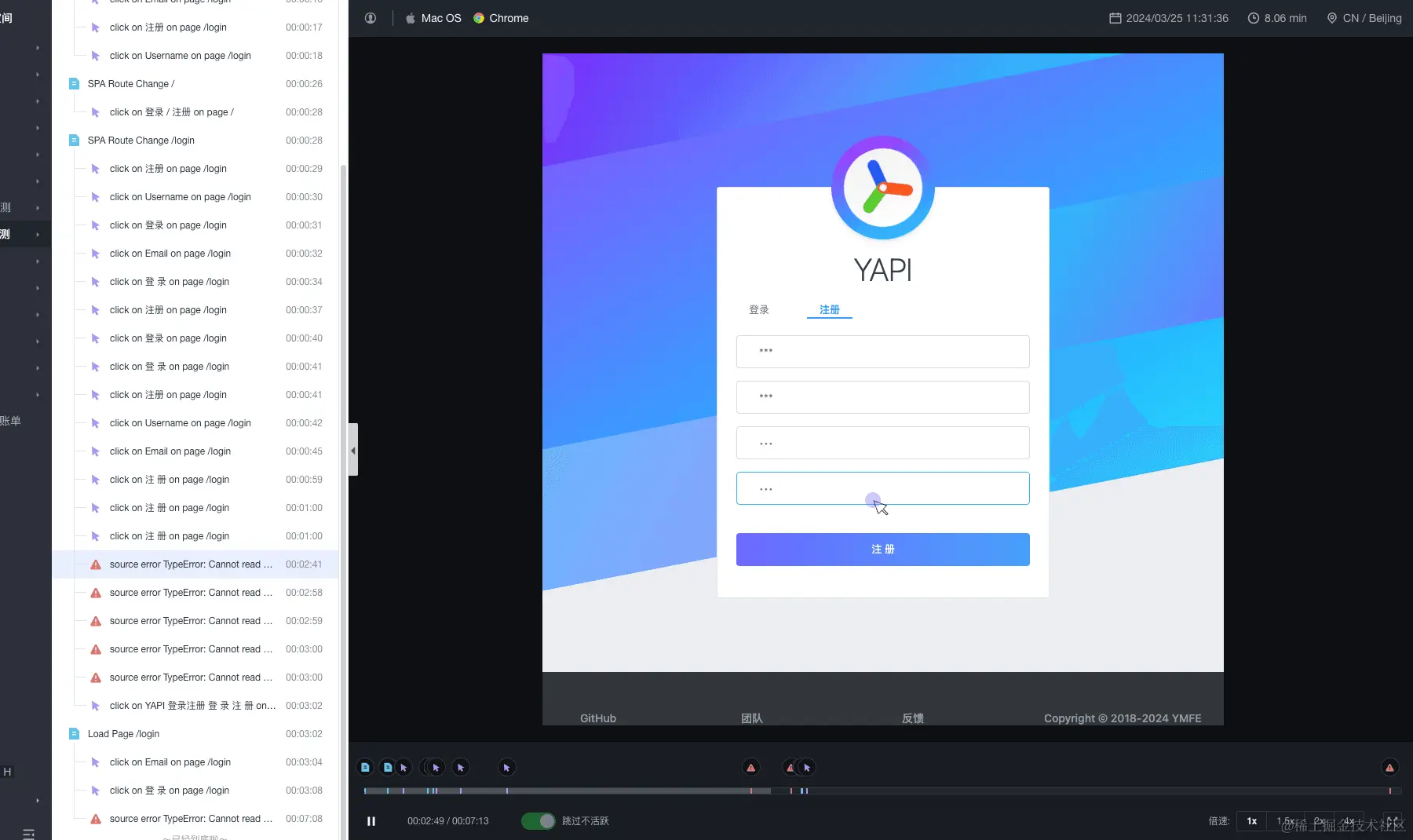The height and width of the screenshot is (840, 1413).
Task: Click the Chrome browser icon
Action: 479,18
